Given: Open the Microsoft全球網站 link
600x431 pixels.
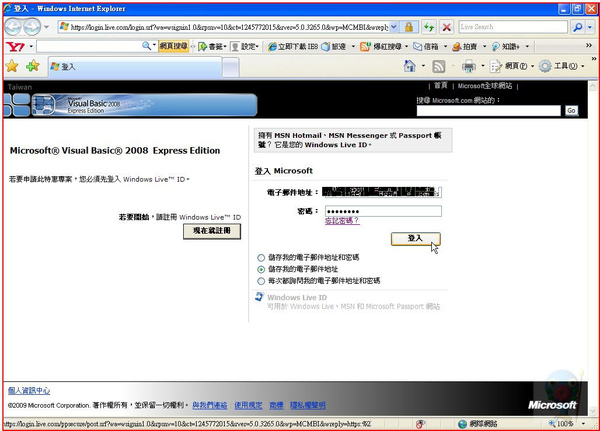Looking at the screenshot, I should coord(485,86).
